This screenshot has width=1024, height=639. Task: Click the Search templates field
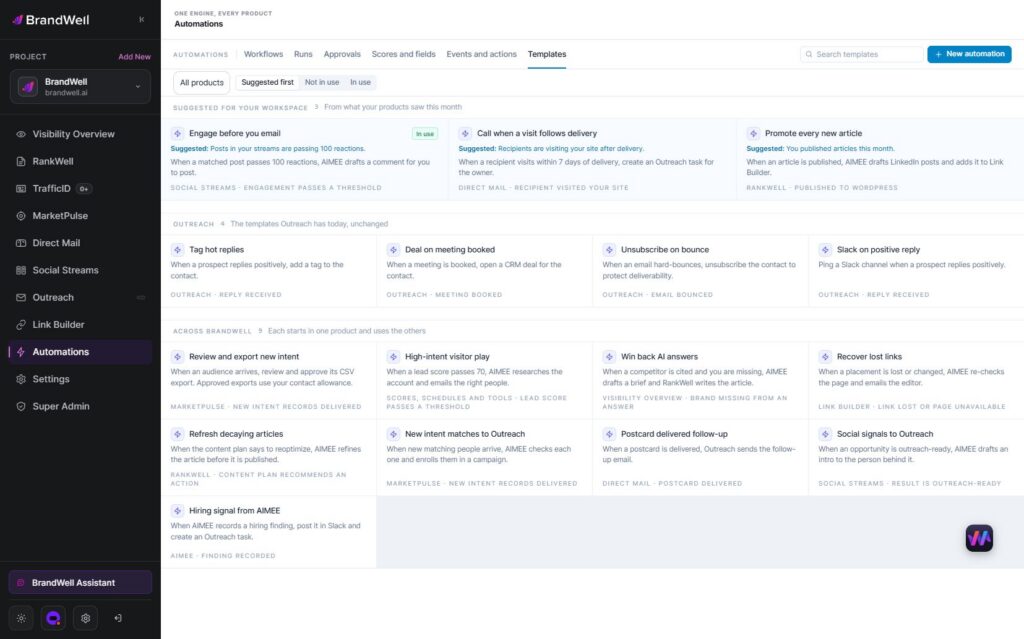(x=861, y=54)
